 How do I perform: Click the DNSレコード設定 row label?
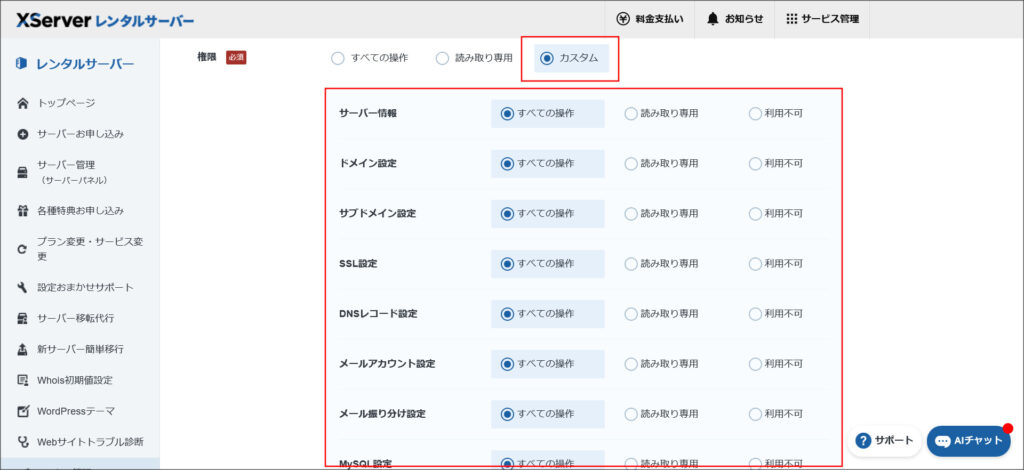pyautogui.click(x=378, y=314)
